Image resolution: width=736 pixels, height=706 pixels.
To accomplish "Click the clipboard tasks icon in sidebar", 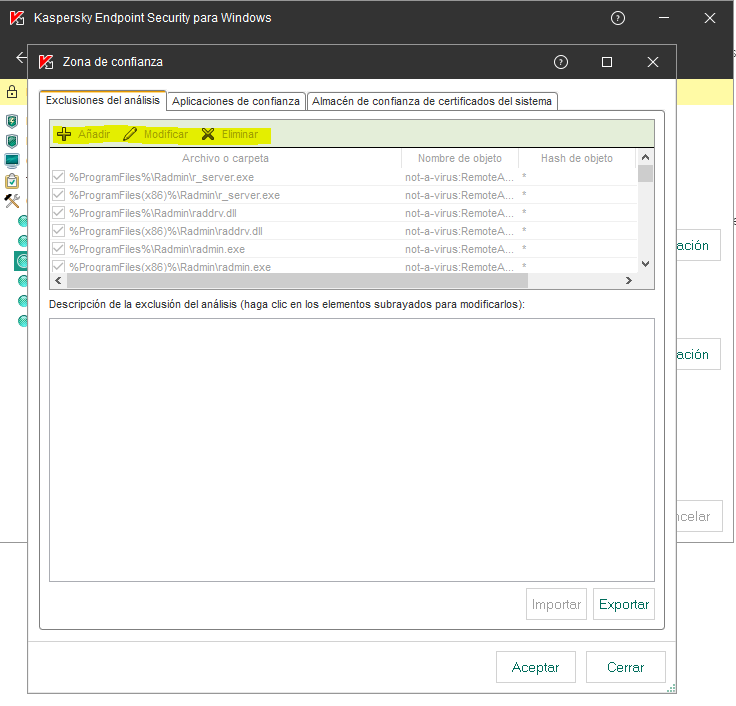I will coord(12,181).
